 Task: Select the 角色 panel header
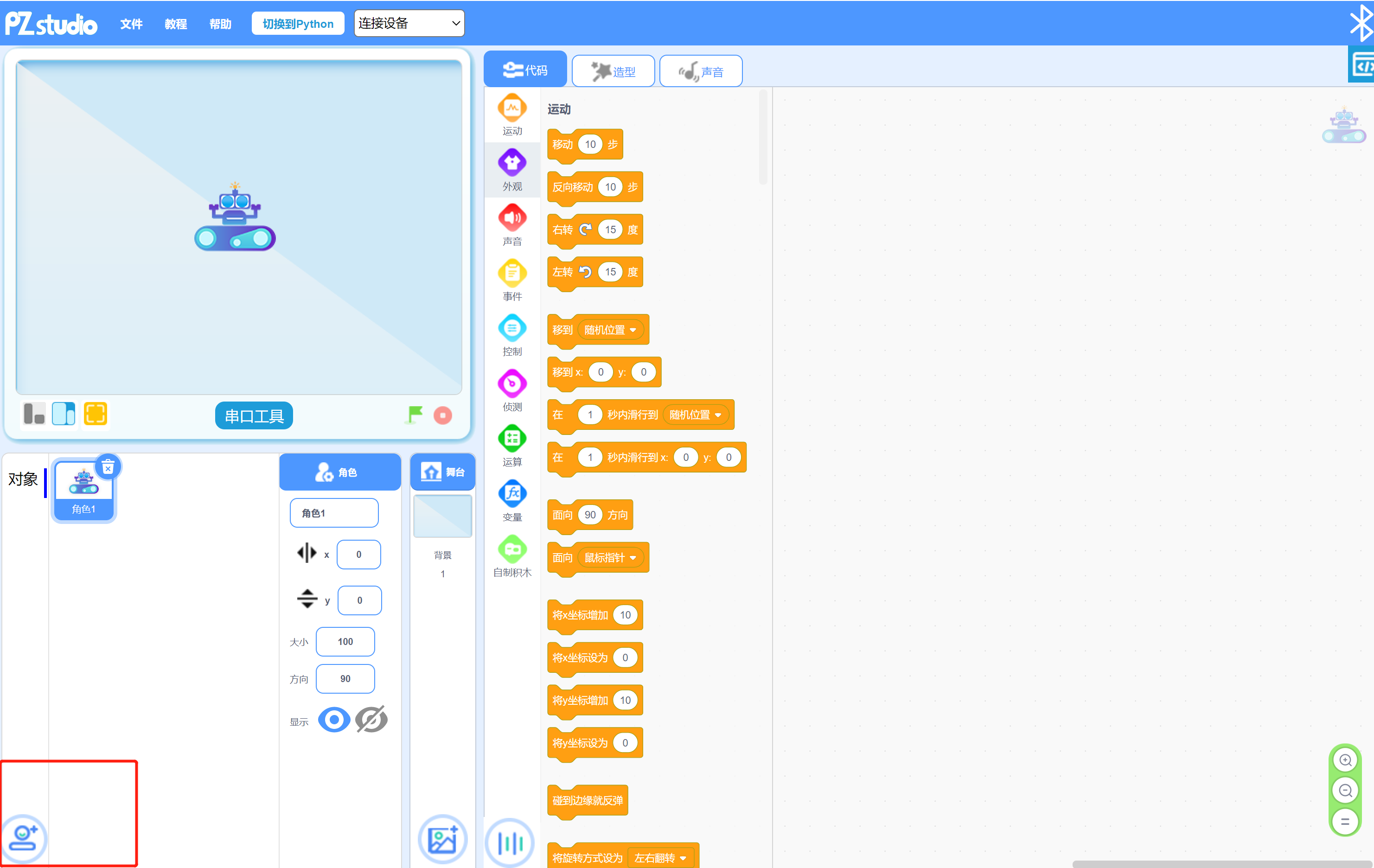[340, 472]
